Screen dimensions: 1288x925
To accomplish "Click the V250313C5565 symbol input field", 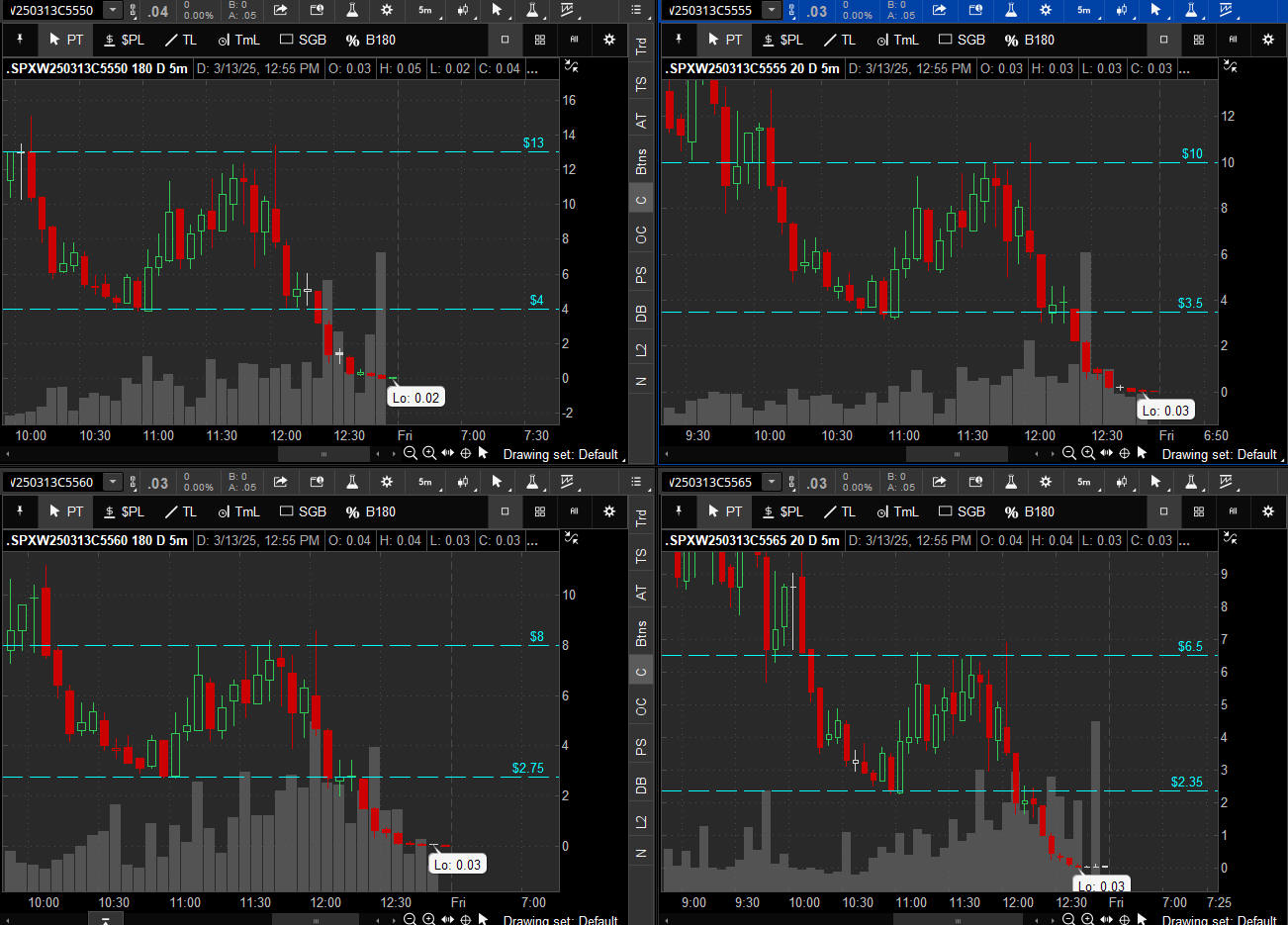I will click(713, 482).
